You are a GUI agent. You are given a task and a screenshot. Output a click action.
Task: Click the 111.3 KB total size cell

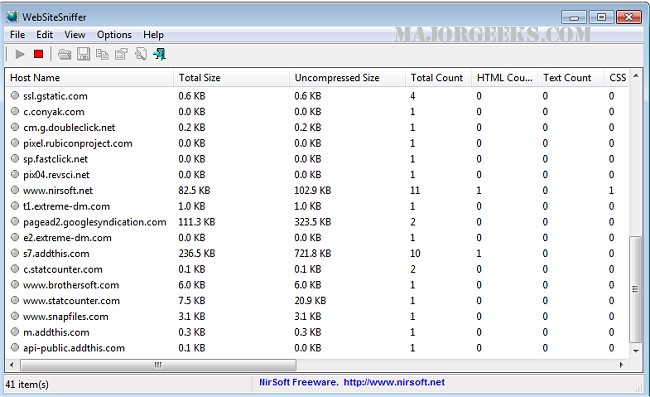click(x=196, y=222)
